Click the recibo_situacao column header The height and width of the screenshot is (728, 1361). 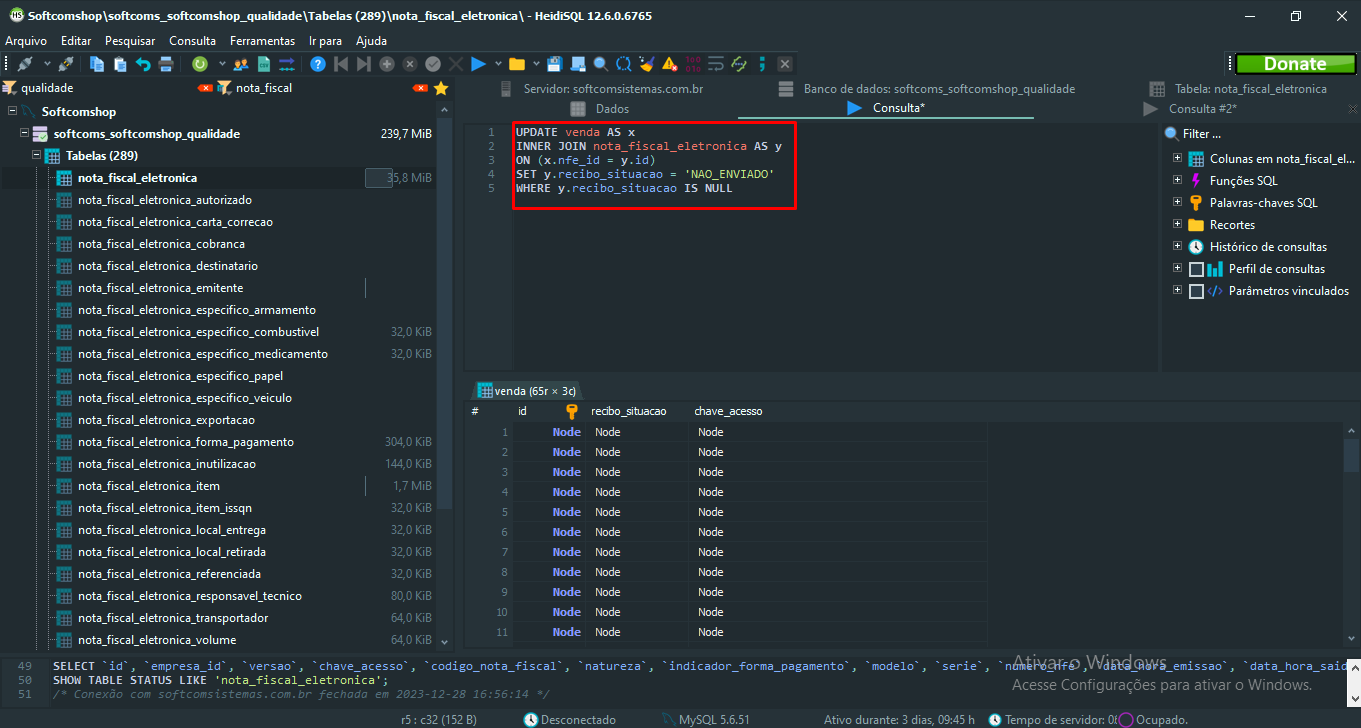[628, 411]
